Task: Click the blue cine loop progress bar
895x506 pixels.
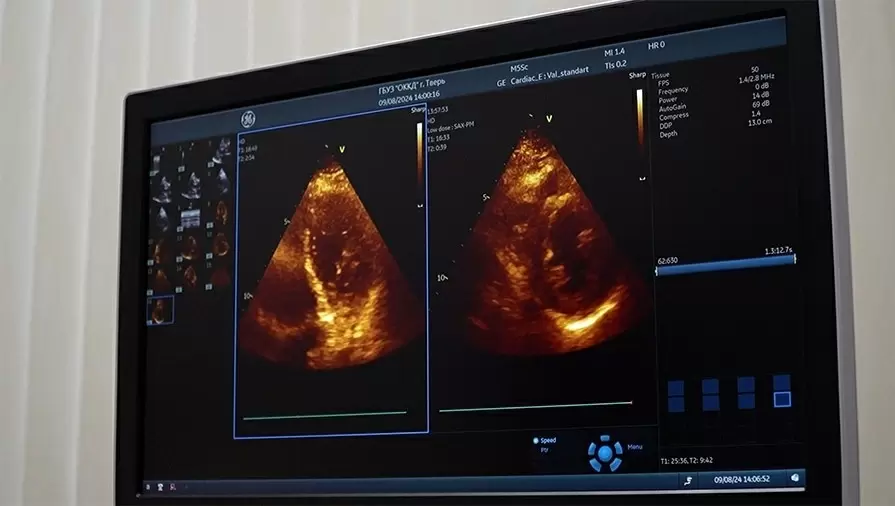Action: 725,264
